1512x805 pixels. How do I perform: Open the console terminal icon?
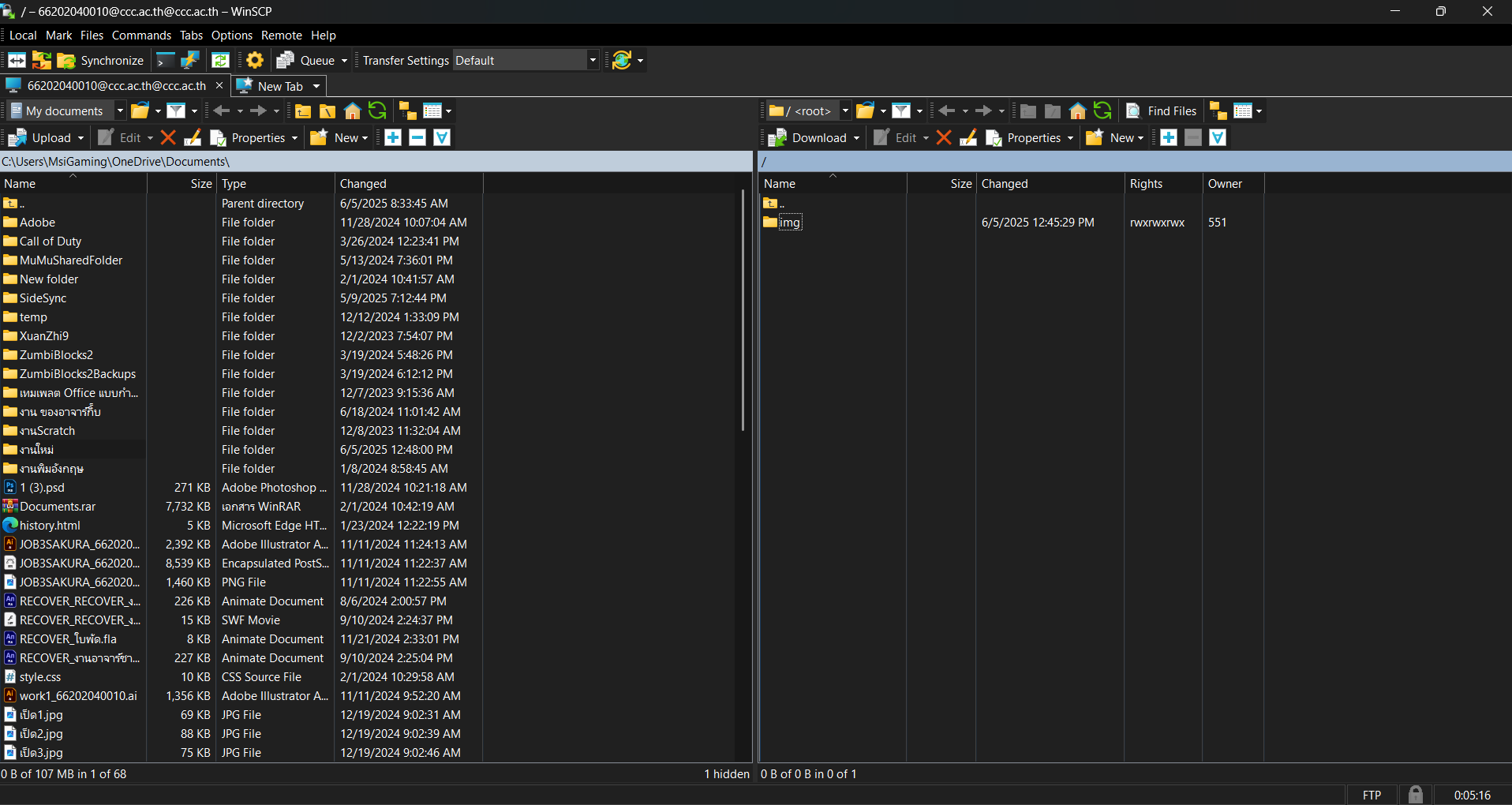pos(165,60)
